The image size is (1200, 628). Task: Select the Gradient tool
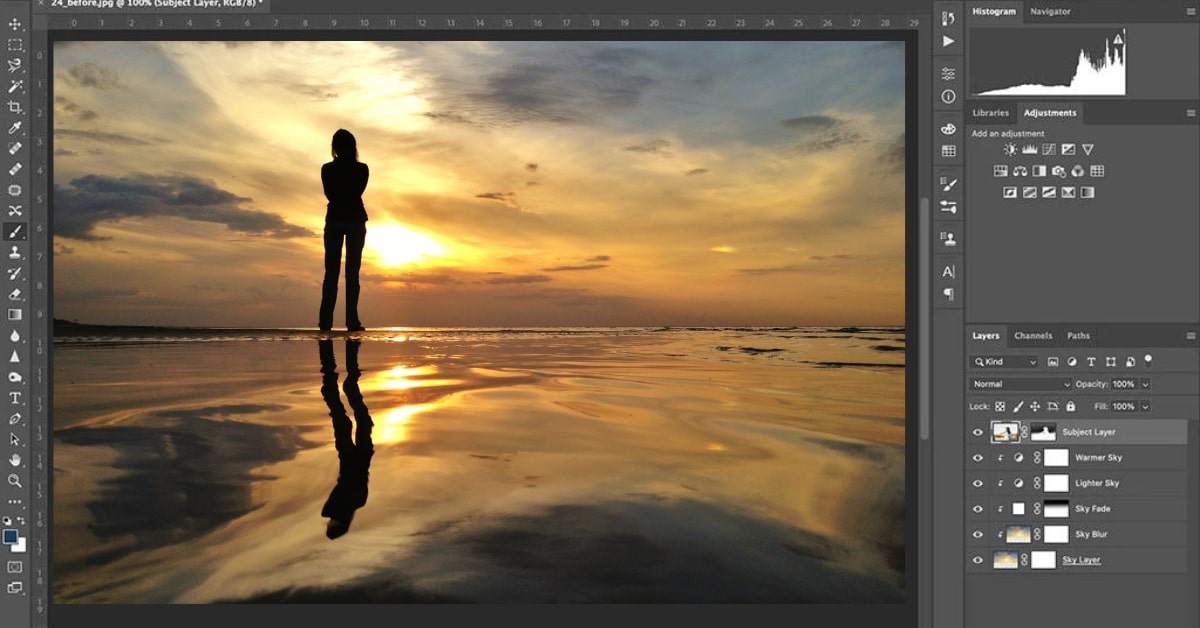tap(15, 314)
